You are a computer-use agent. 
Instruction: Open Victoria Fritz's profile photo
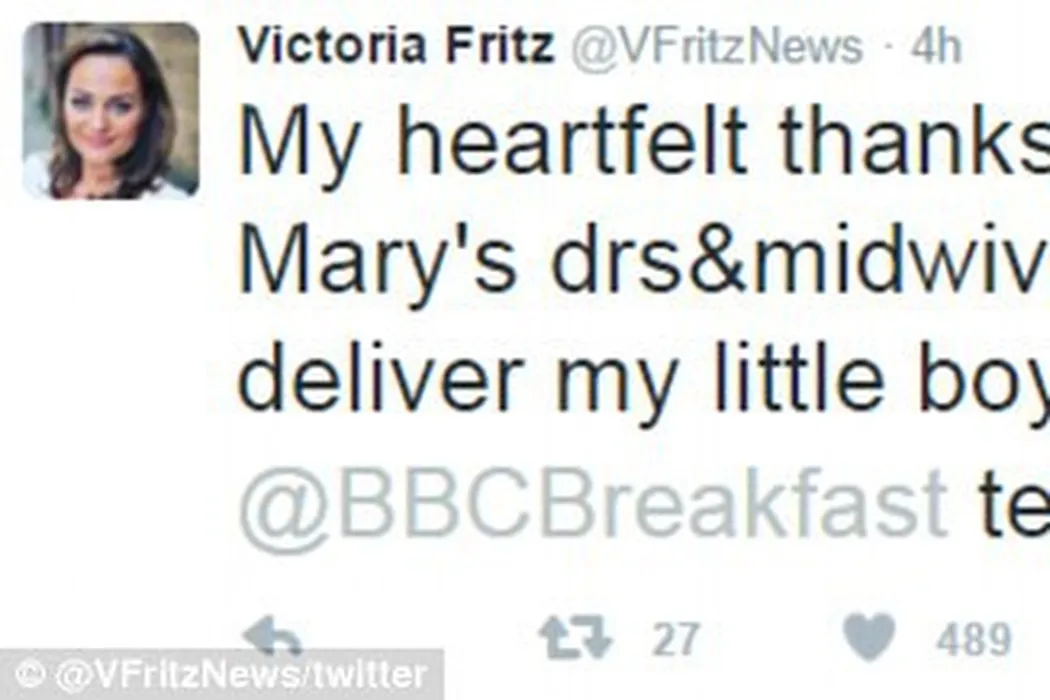[110, 110]
